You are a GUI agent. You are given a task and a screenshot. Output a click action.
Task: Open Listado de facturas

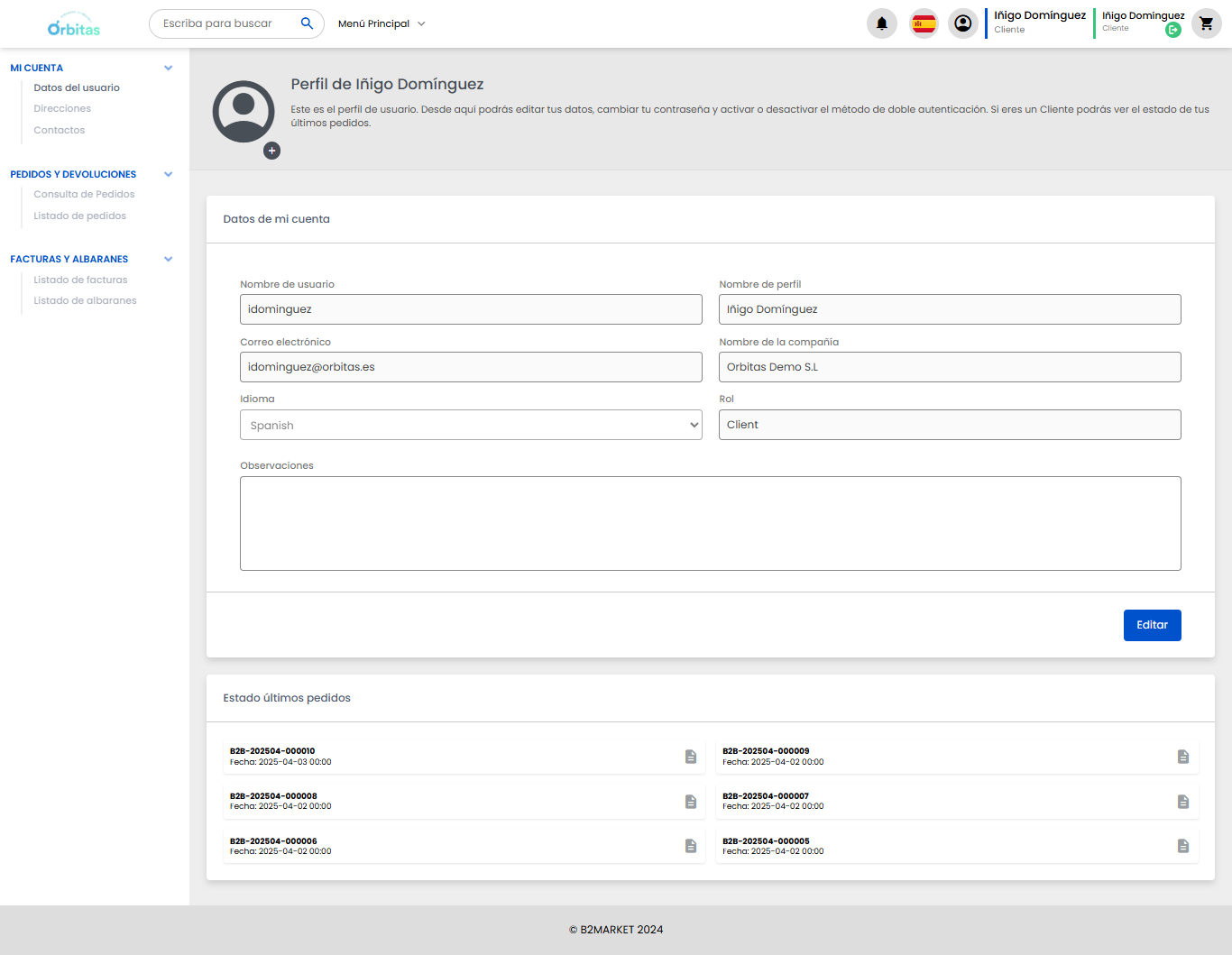80,280
